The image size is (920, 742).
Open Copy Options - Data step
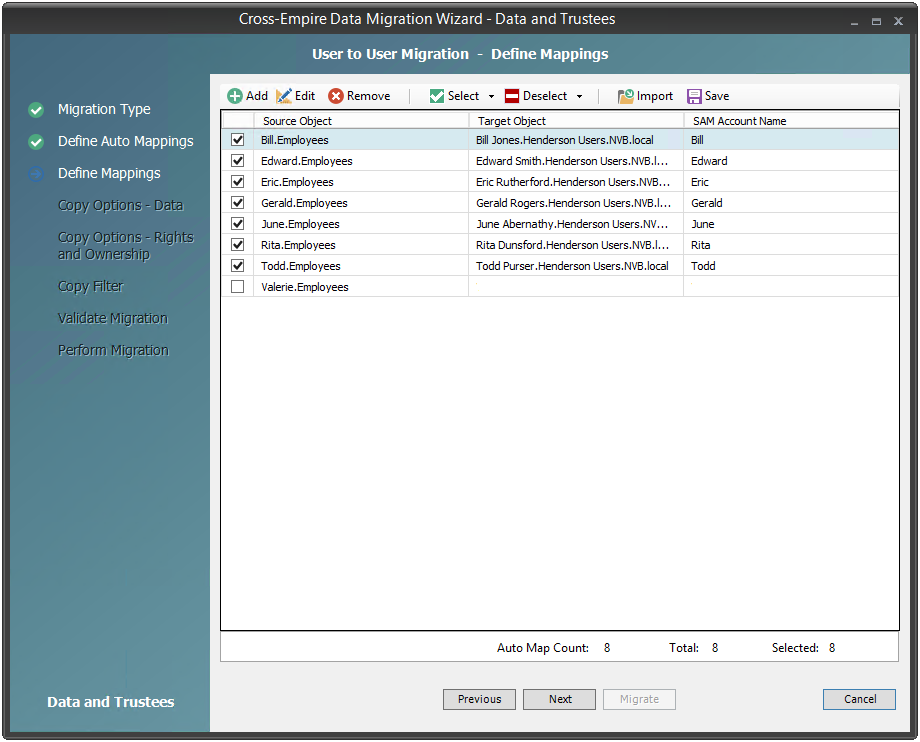click(120, 205)
